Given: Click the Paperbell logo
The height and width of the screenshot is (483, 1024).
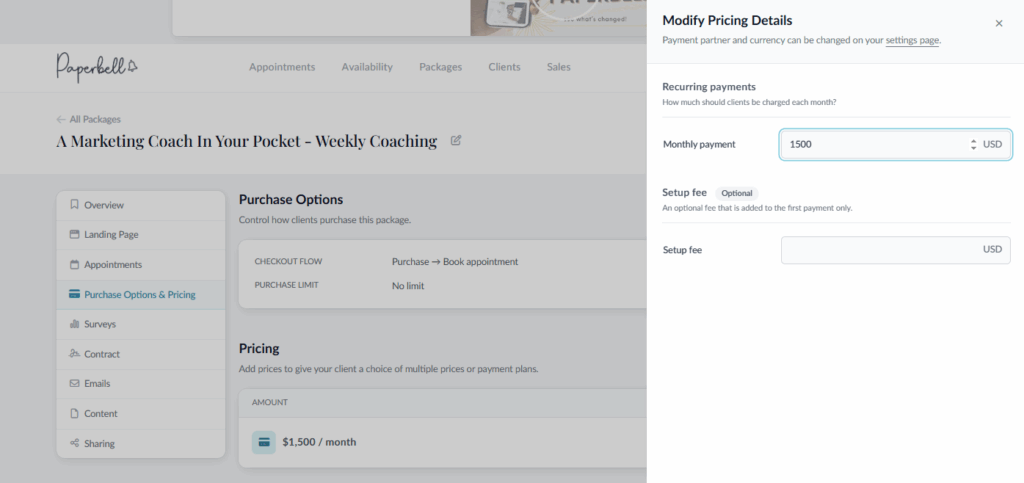Looking at the screenshot, I should [x=97, y=67].
